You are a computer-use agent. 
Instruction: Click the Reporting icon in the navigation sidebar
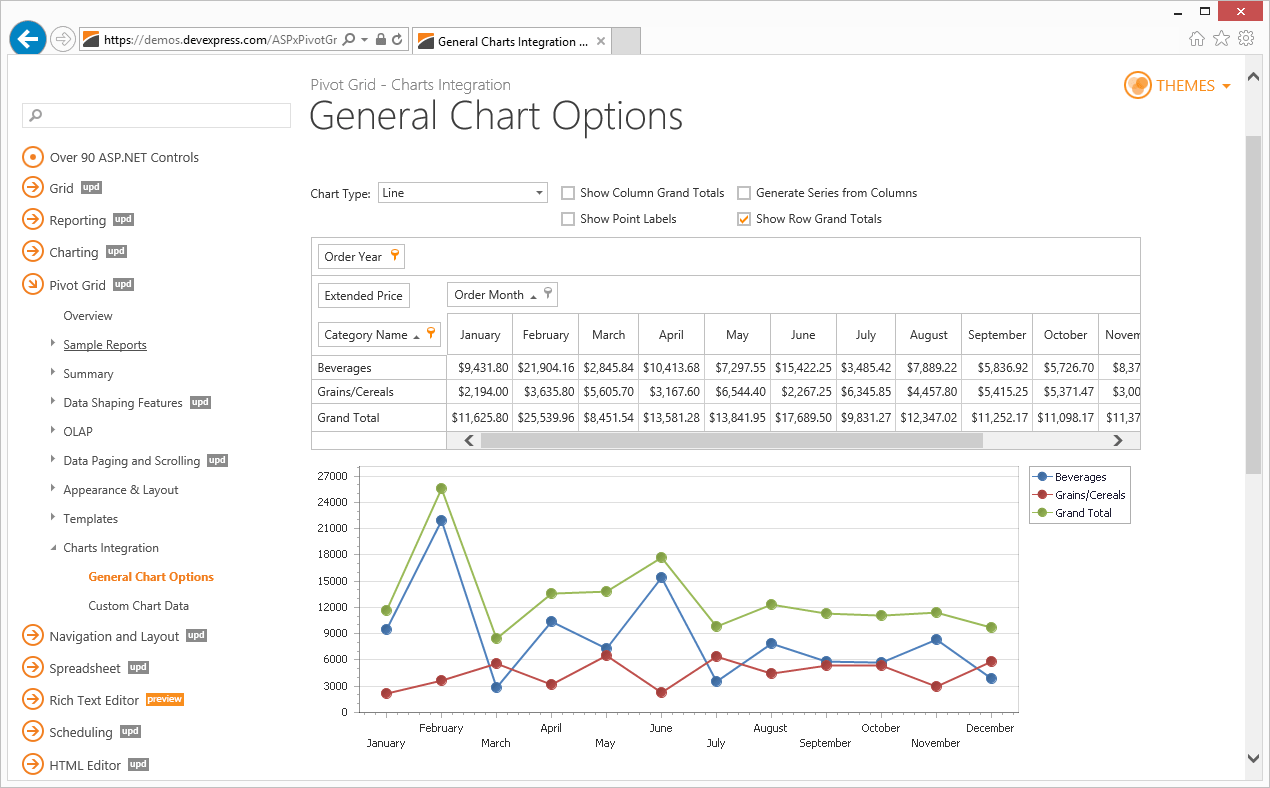[31, 219]
